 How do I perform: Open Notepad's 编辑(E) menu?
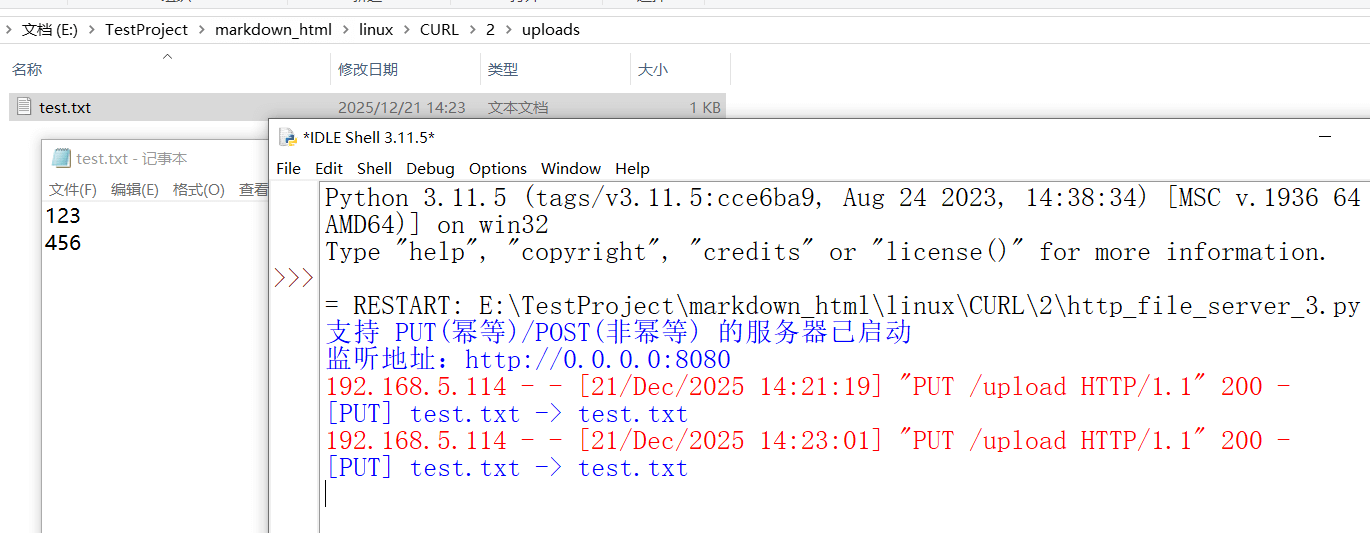pyautogui.click(x=135, y=190)
